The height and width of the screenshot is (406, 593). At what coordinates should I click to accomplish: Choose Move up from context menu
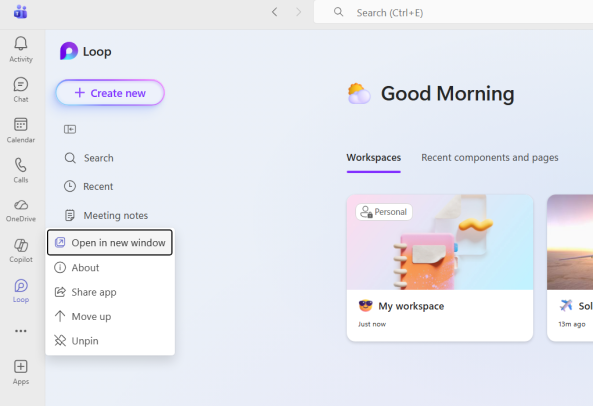pos(110,316)
